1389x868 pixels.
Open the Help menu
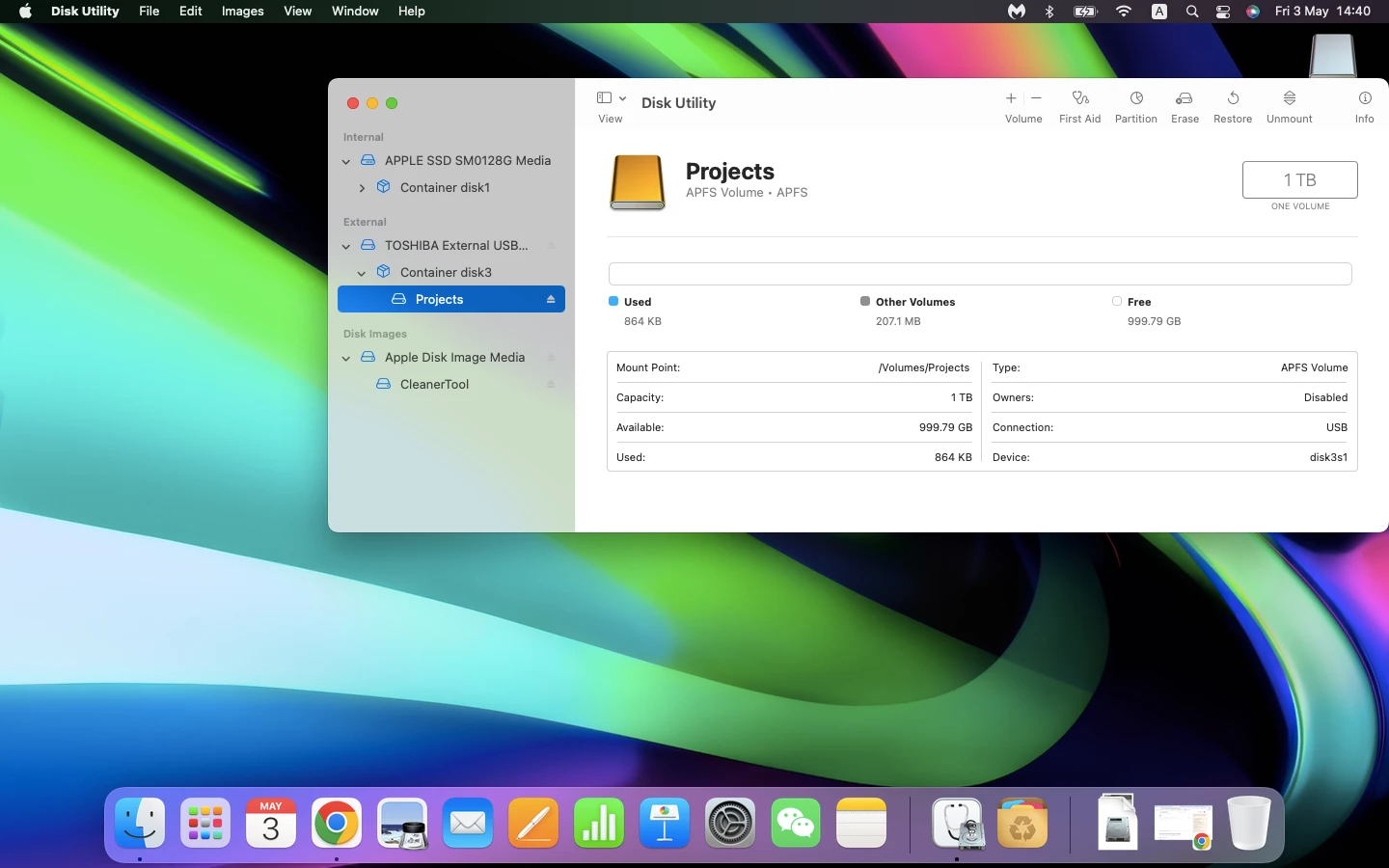coord(412,12)
